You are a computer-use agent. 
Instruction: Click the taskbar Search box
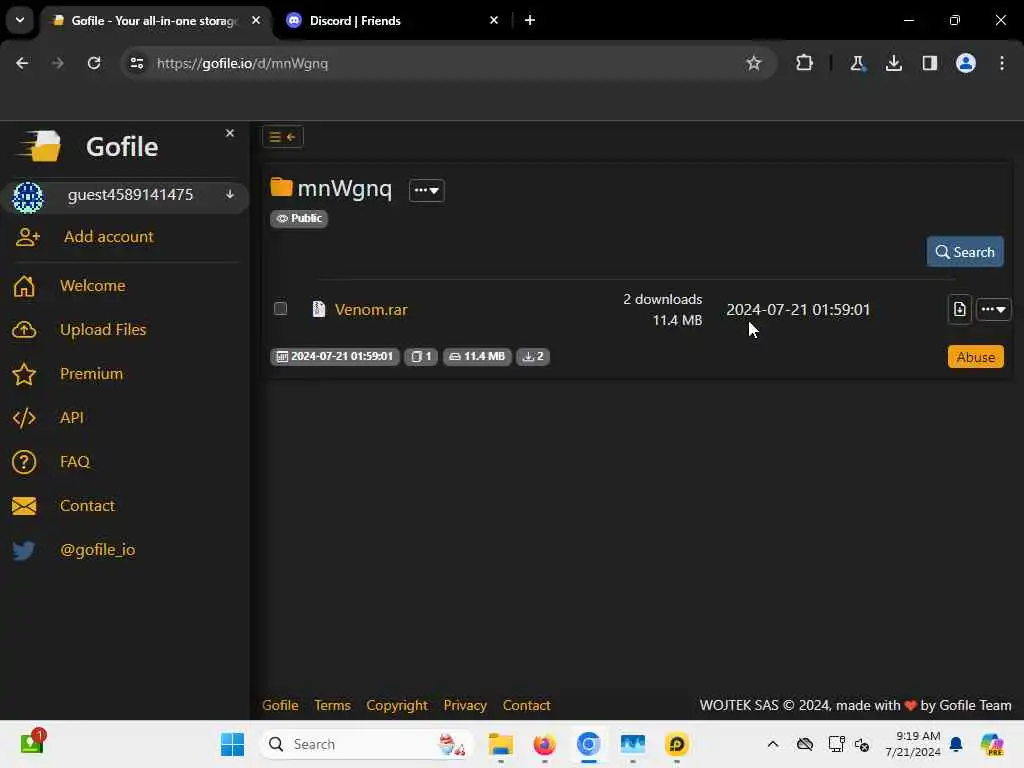[366, 744]
